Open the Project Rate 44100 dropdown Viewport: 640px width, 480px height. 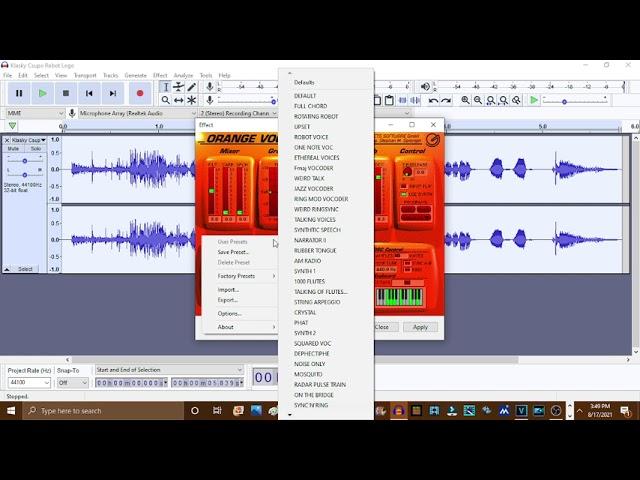tap(29, 382)
